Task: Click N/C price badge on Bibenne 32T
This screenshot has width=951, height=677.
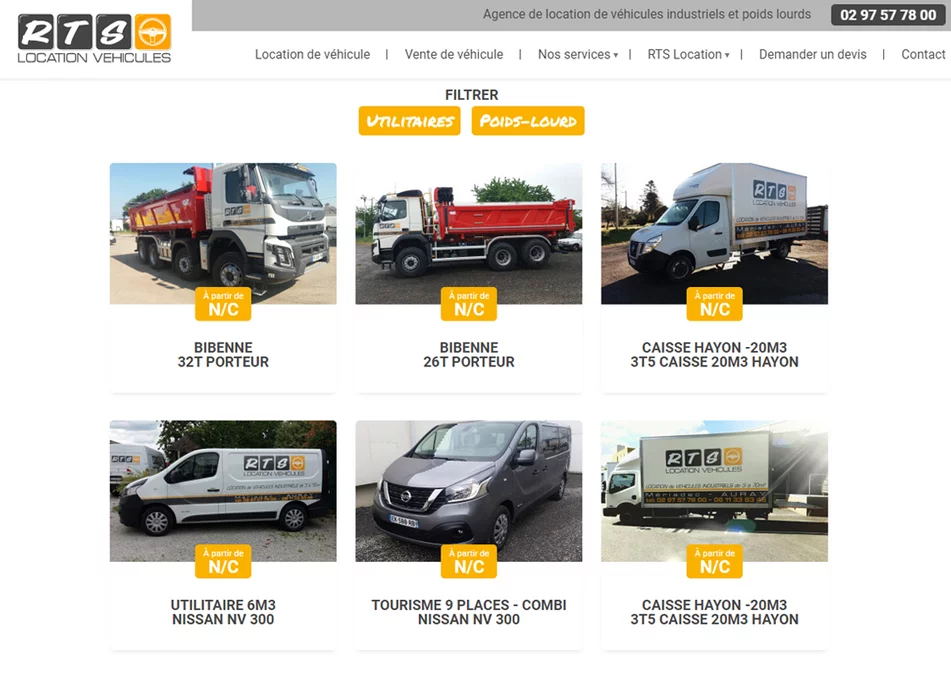Action: pyautogui.click(x=223, y=304)
